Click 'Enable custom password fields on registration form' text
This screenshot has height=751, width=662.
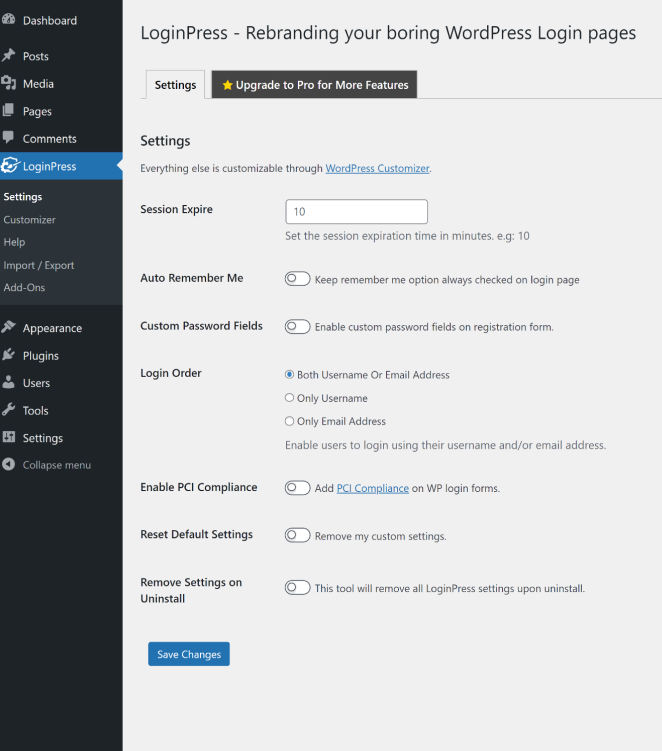click(434, 327)
